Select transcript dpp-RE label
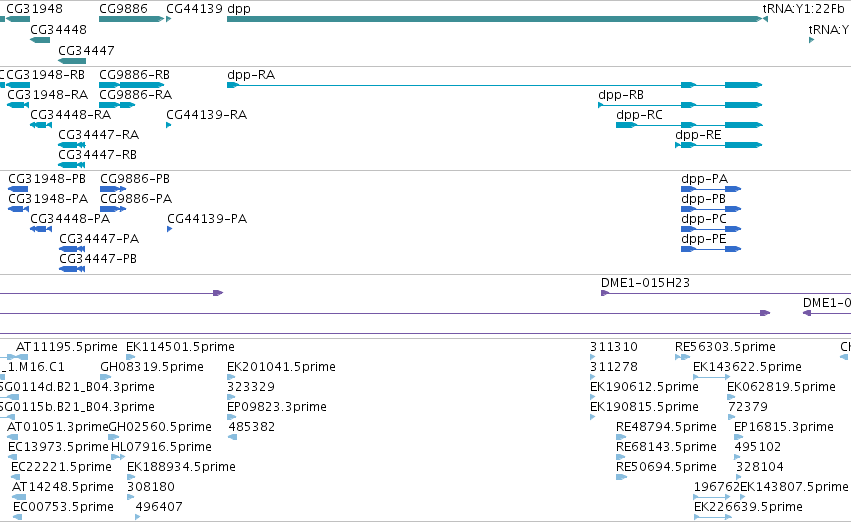This screenshot has height=522, width=851. 698,135
